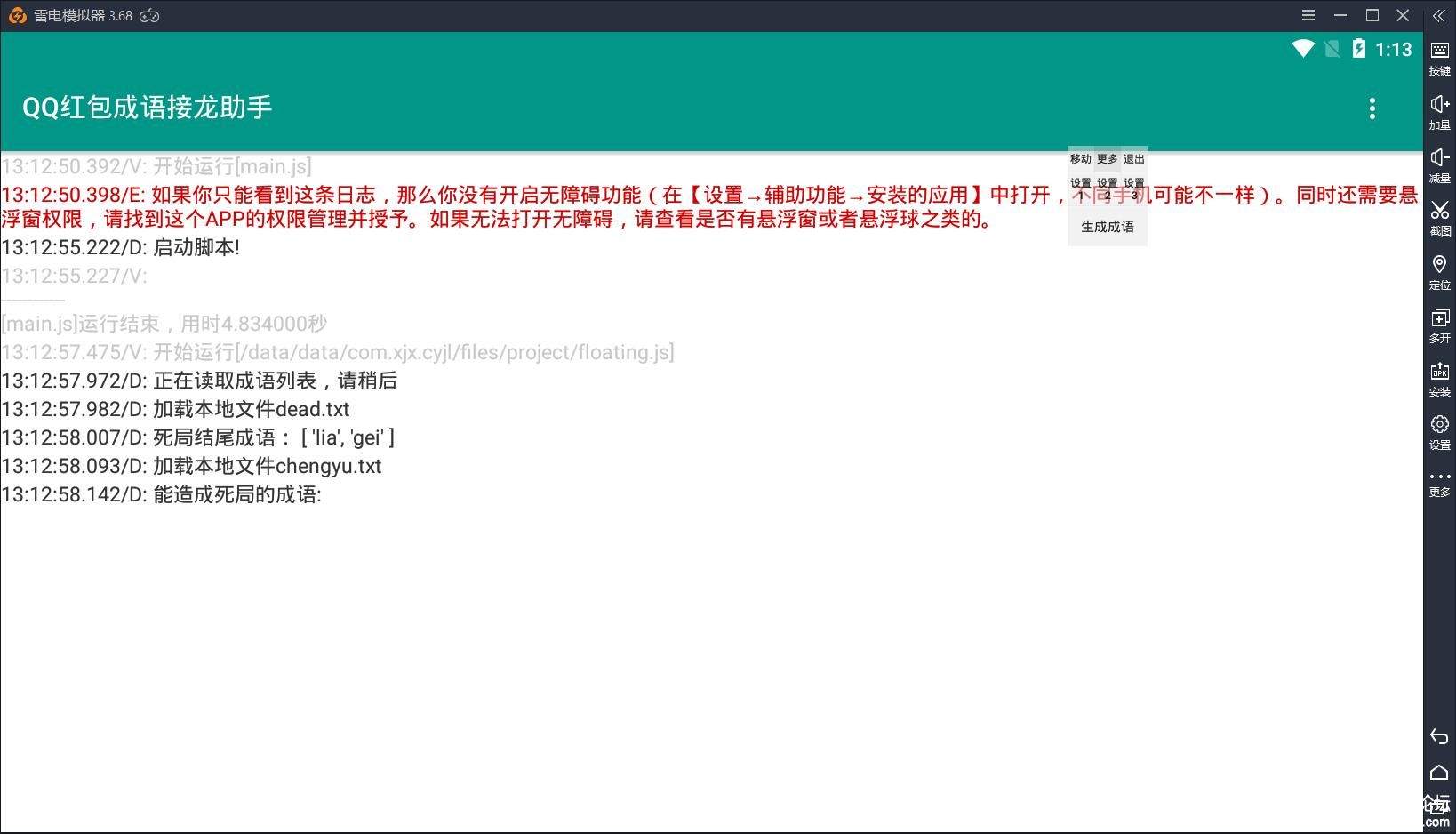Close the emulator window
1456x834 pixels.
point(1404,15)
